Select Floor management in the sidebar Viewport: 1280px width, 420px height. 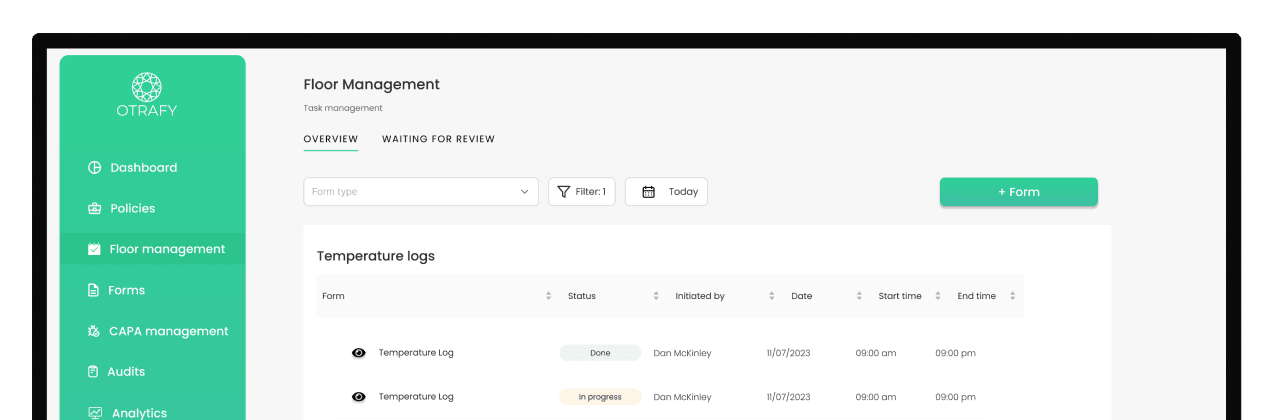(152, 250)
